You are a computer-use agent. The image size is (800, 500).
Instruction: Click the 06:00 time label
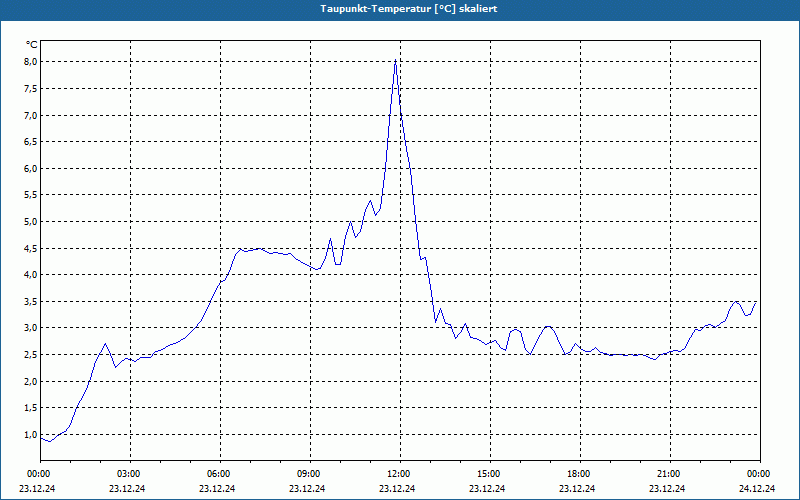[x=220, y=474]
